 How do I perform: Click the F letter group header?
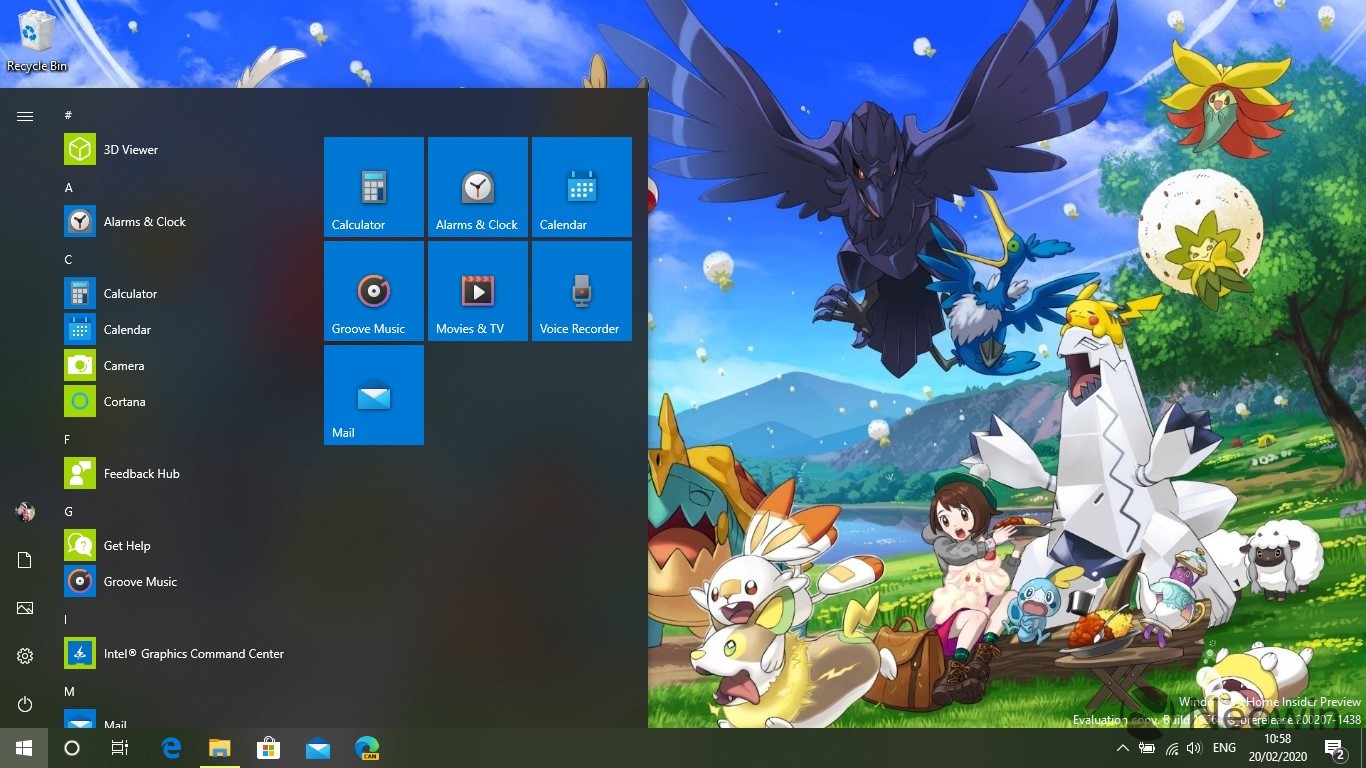(x=68, y=439)
